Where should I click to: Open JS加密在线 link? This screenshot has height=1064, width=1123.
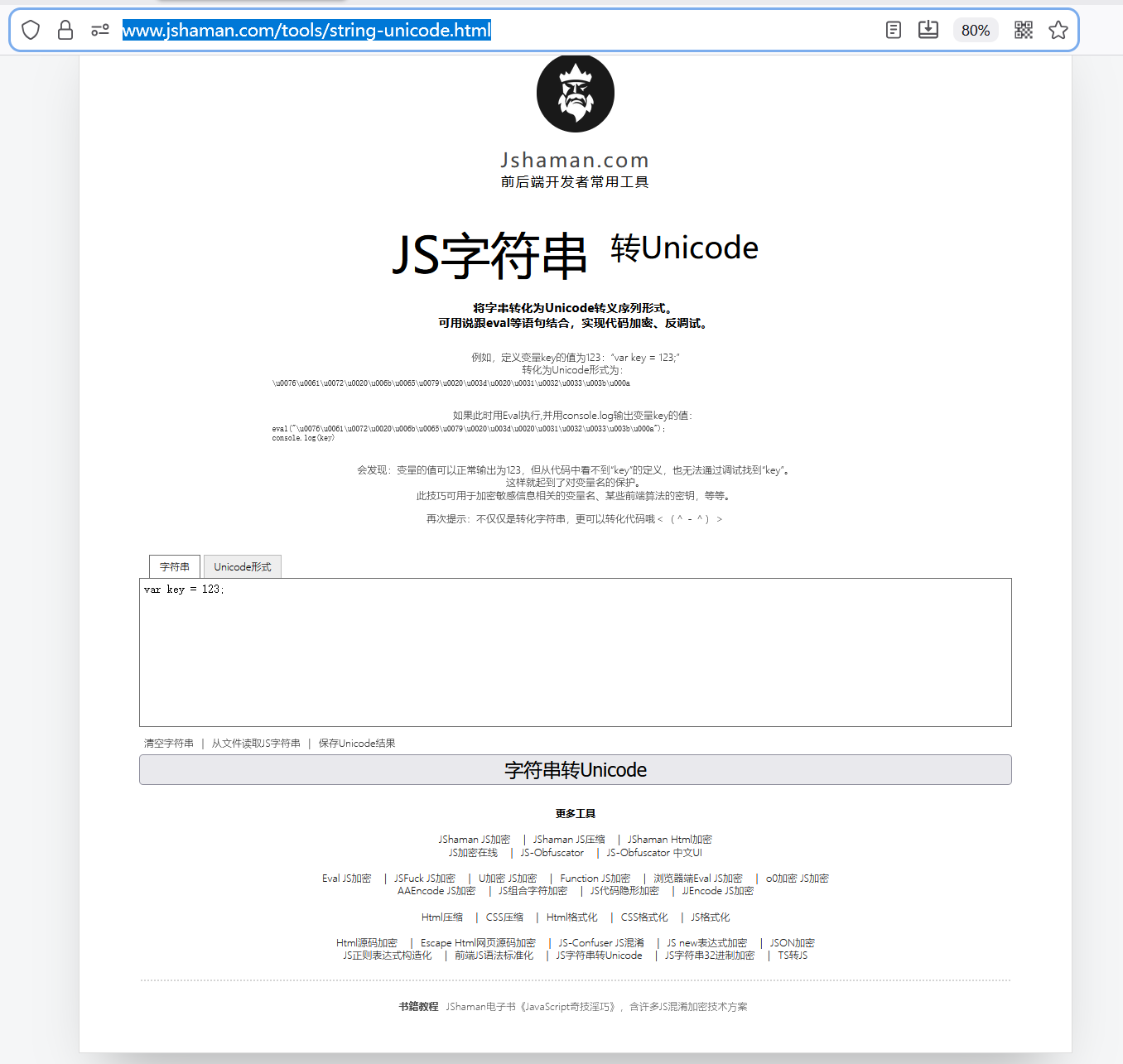click(x=473, y=853)
